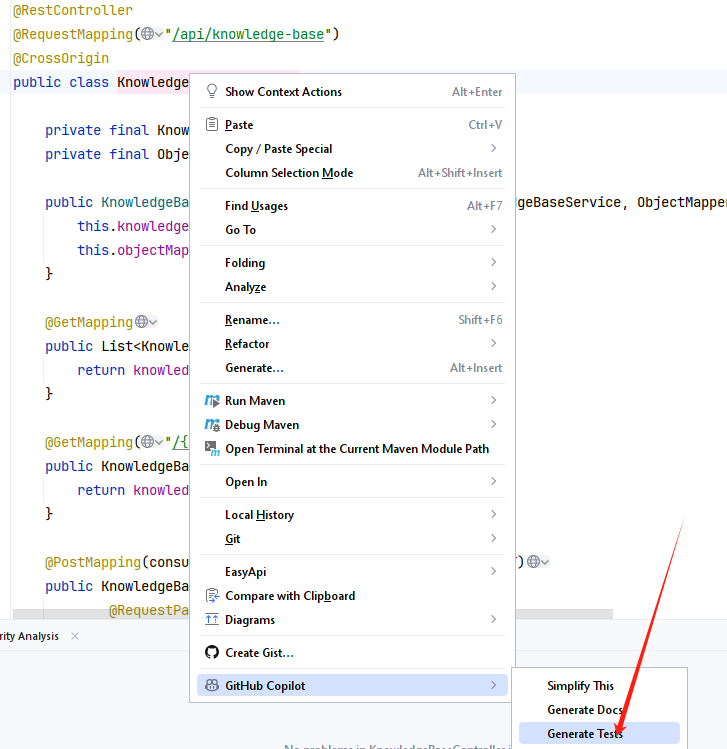The width and height of the screenshot is (727, 749).
Task: Expand the Go To submenu arrow
Action: click(493, 229)
